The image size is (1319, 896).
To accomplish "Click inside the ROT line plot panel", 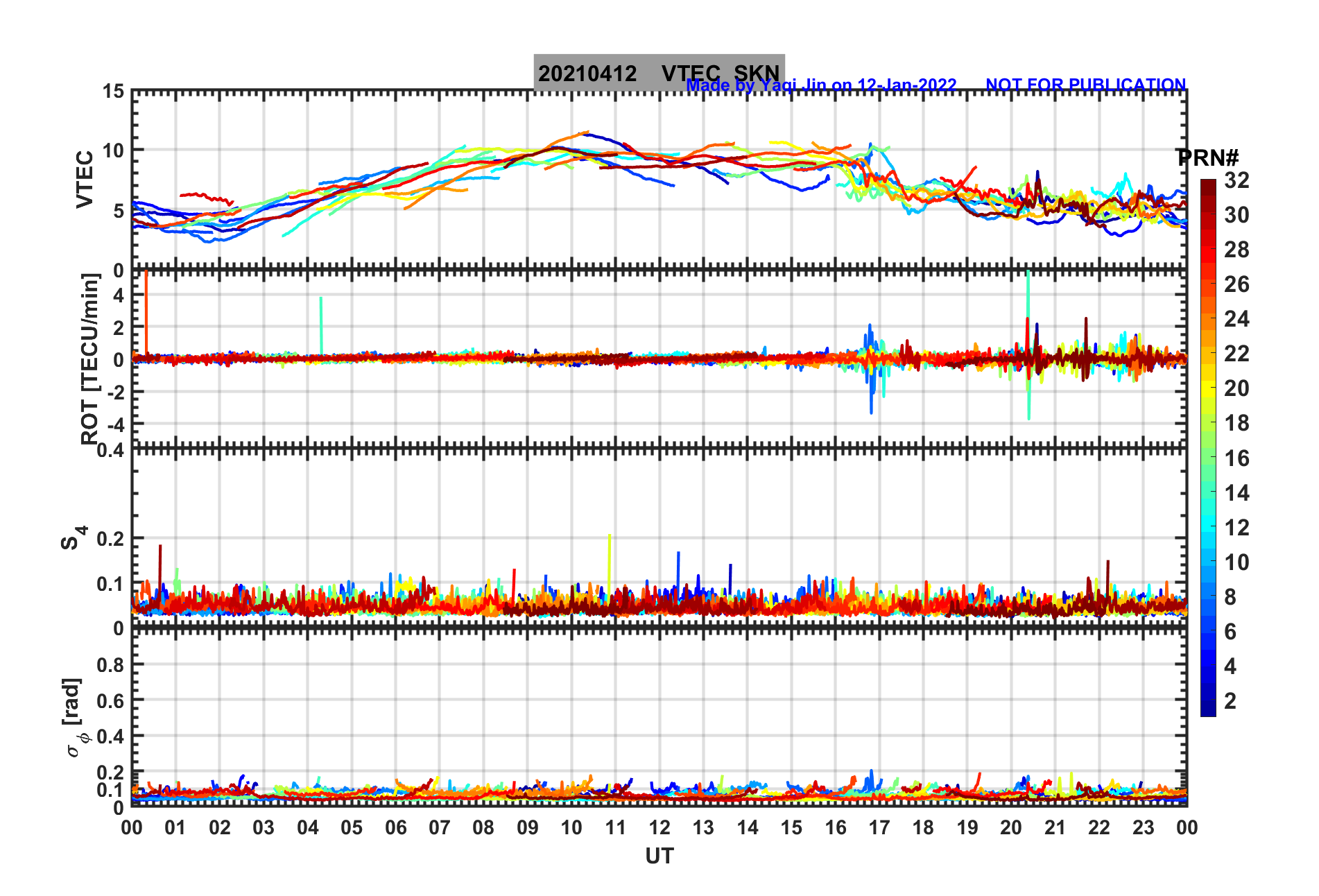I will (659, 359).
